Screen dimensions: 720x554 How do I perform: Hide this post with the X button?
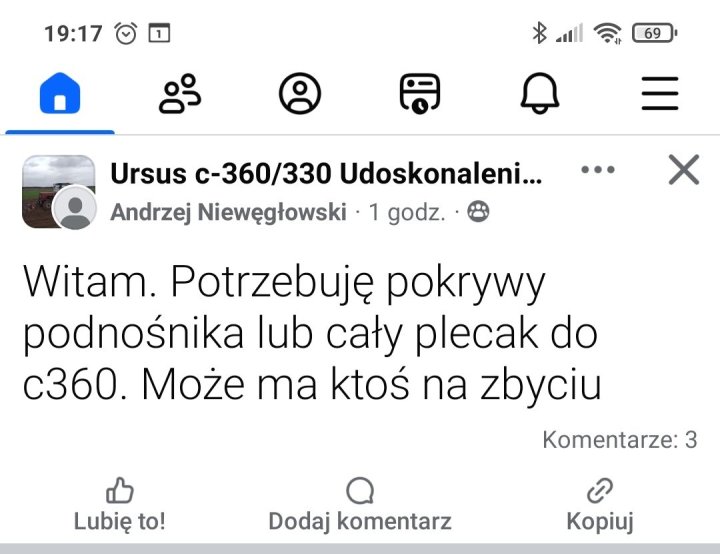pyautogui.click(x=683, y=171)
